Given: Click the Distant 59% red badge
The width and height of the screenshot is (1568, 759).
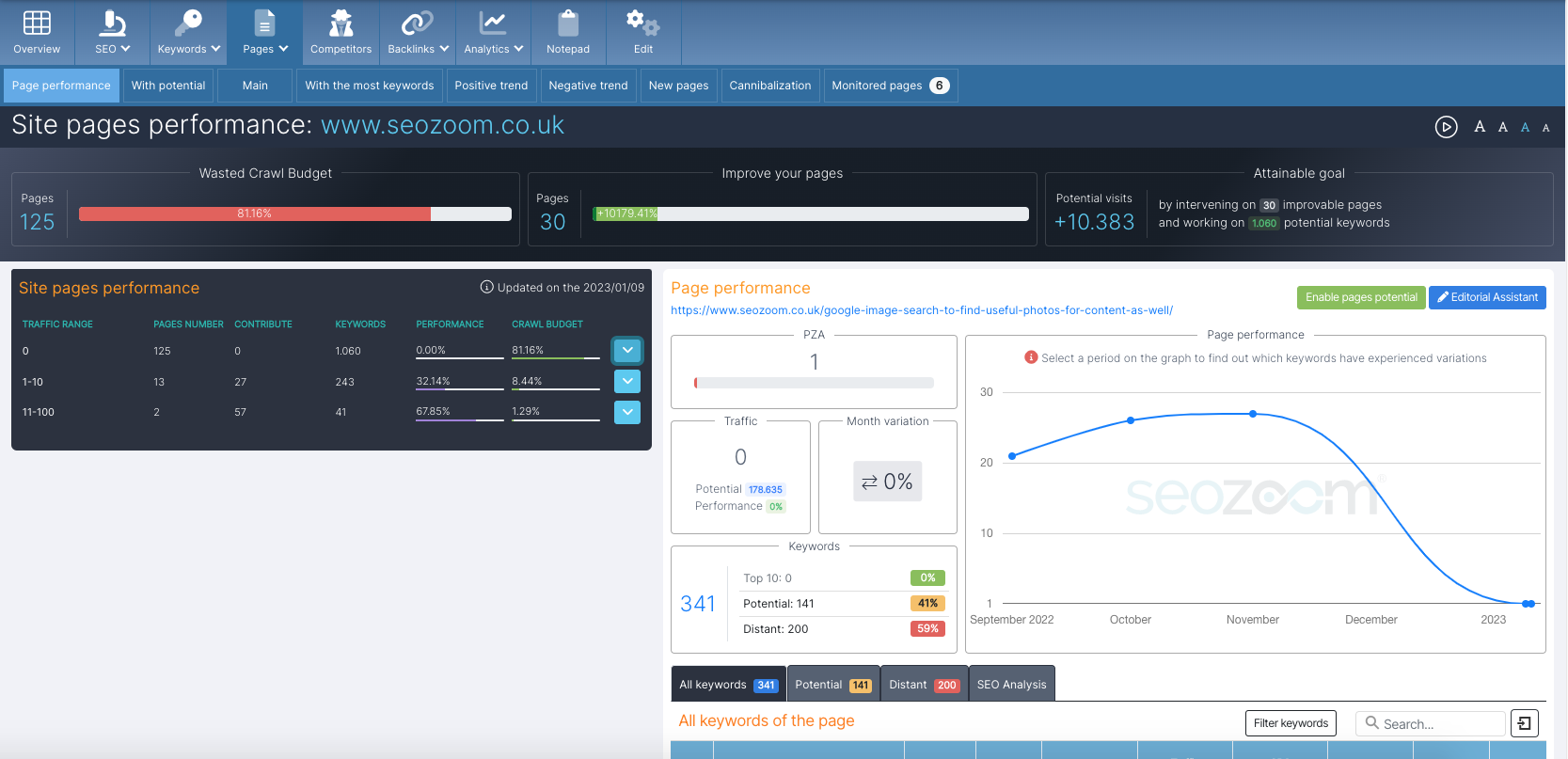Looking at the screenshot, I should pyautogui.click(x=927, y=629).
